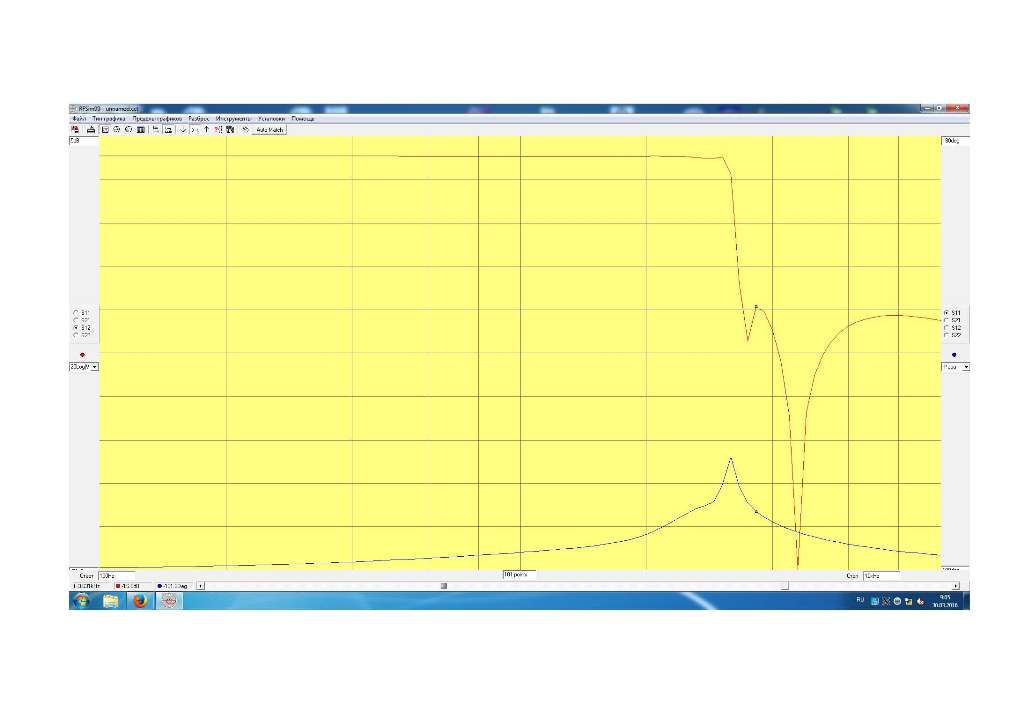This screenshot has height=724, width=1024.
Task: Click the horizontal scrollbar thumb at bottom
Action: [x=444, y=586]
